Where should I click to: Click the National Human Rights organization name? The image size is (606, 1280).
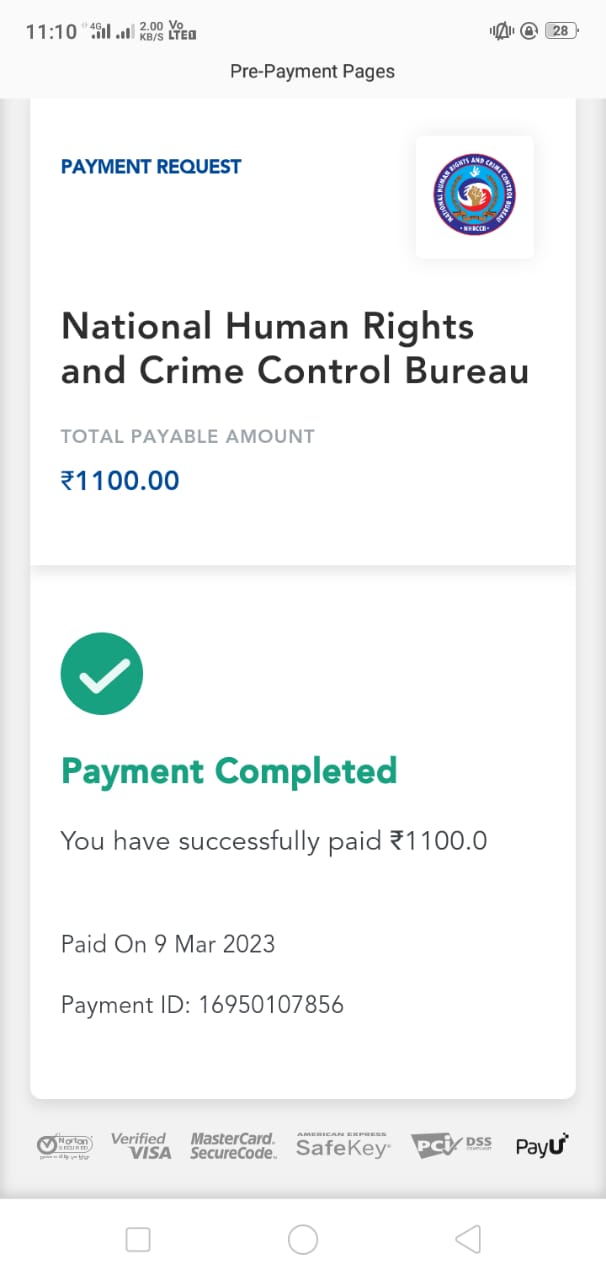pyautogui.click(x=295, y=348)
